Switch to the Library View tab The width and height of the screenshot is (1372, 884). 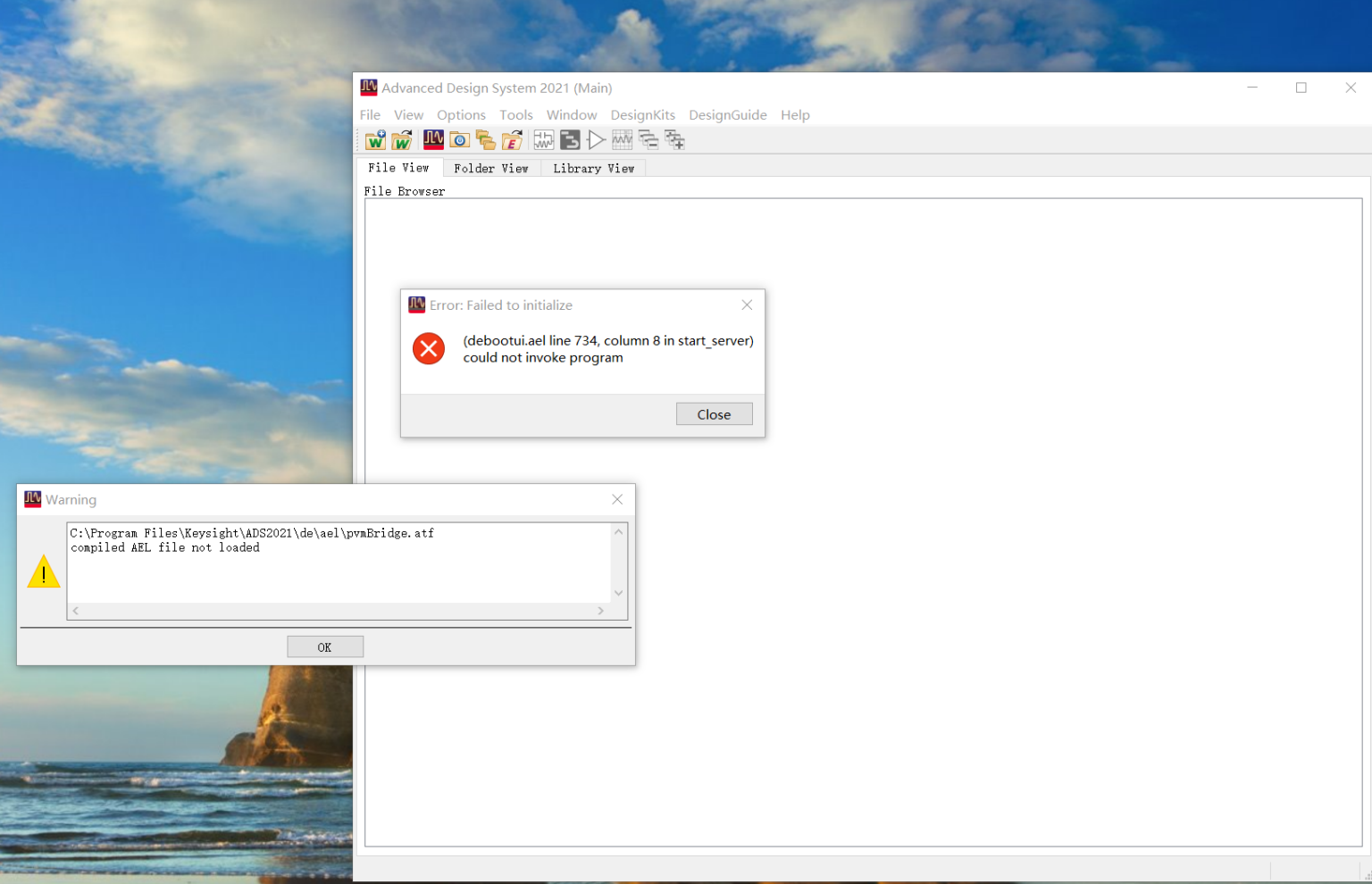(593, 168)
